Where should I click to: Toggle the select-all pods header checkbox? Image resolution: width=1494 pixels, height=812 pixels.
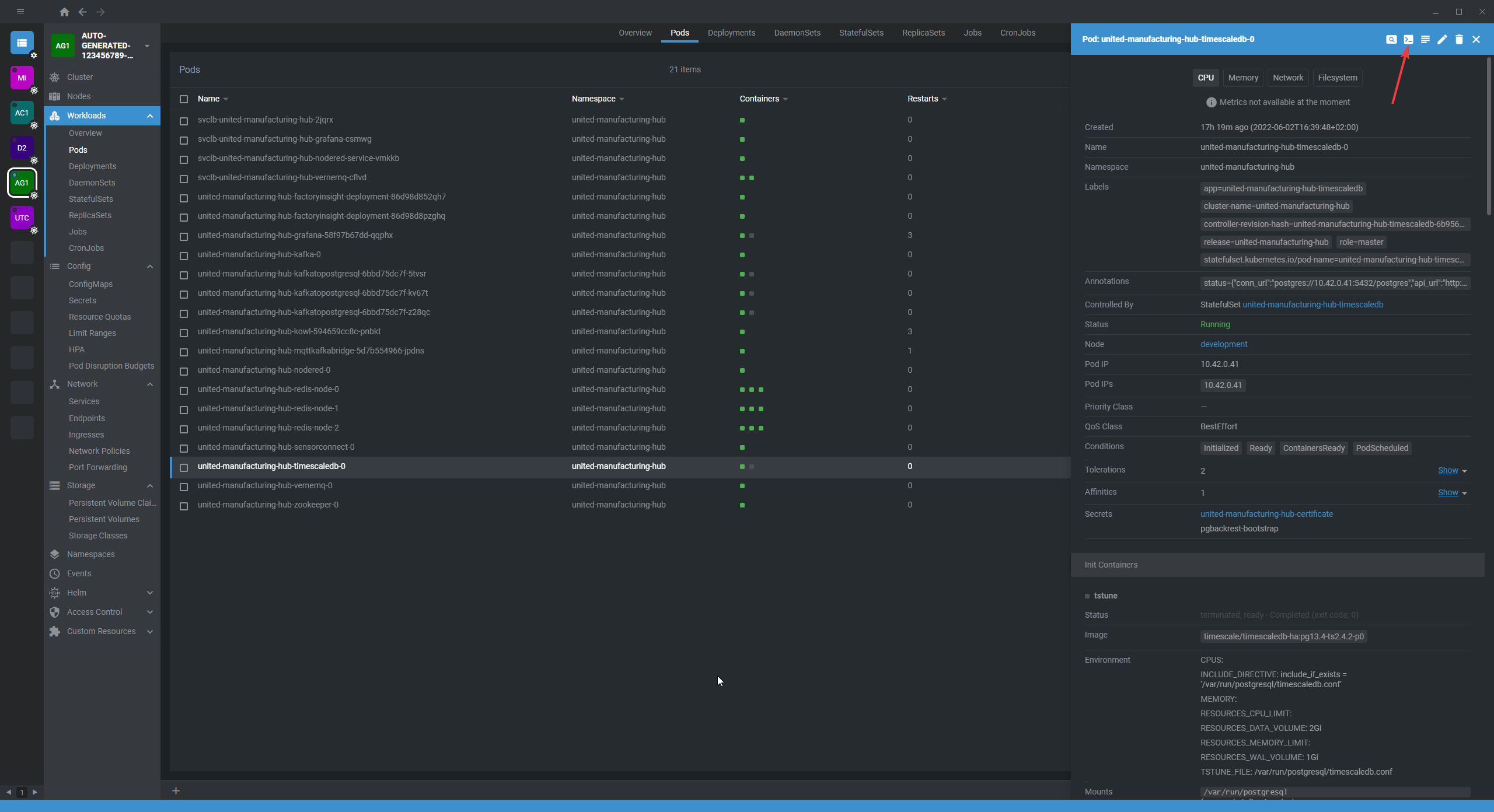(x=184, y=99)
